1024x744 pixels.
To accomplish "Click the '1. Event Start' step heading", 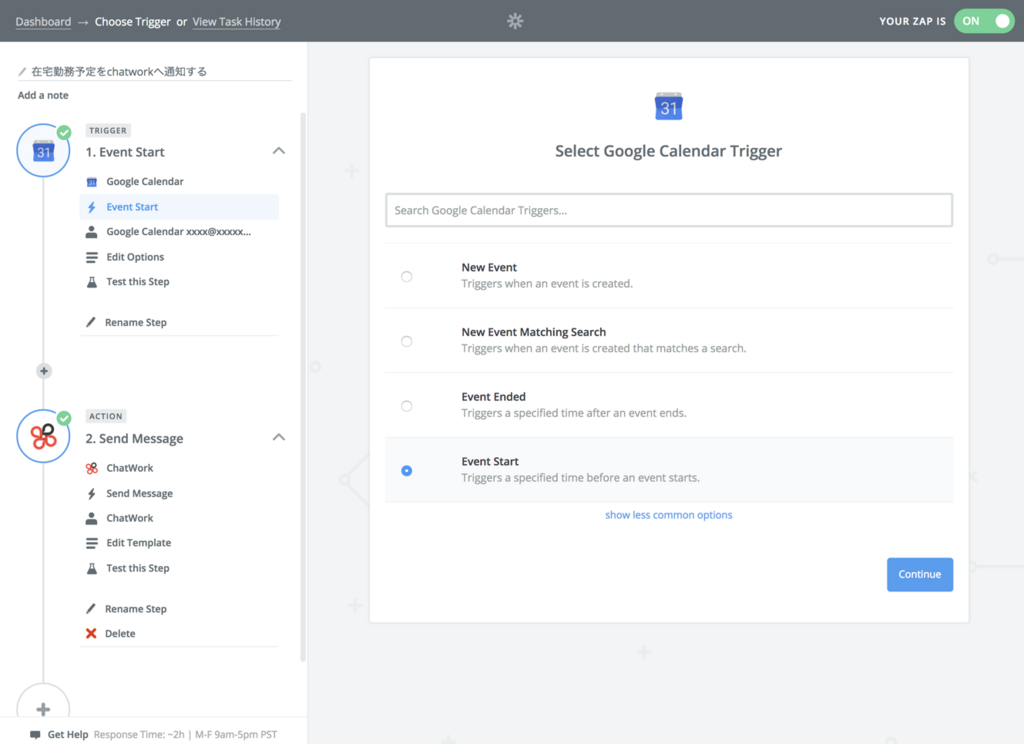I will [x=125, y=152].
